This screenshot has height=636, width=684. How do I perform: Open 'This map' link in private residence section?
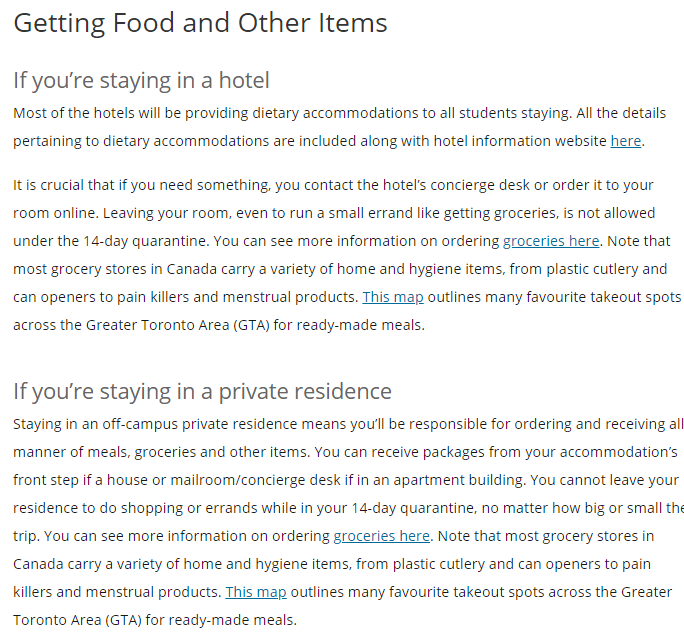click(256, 592)
